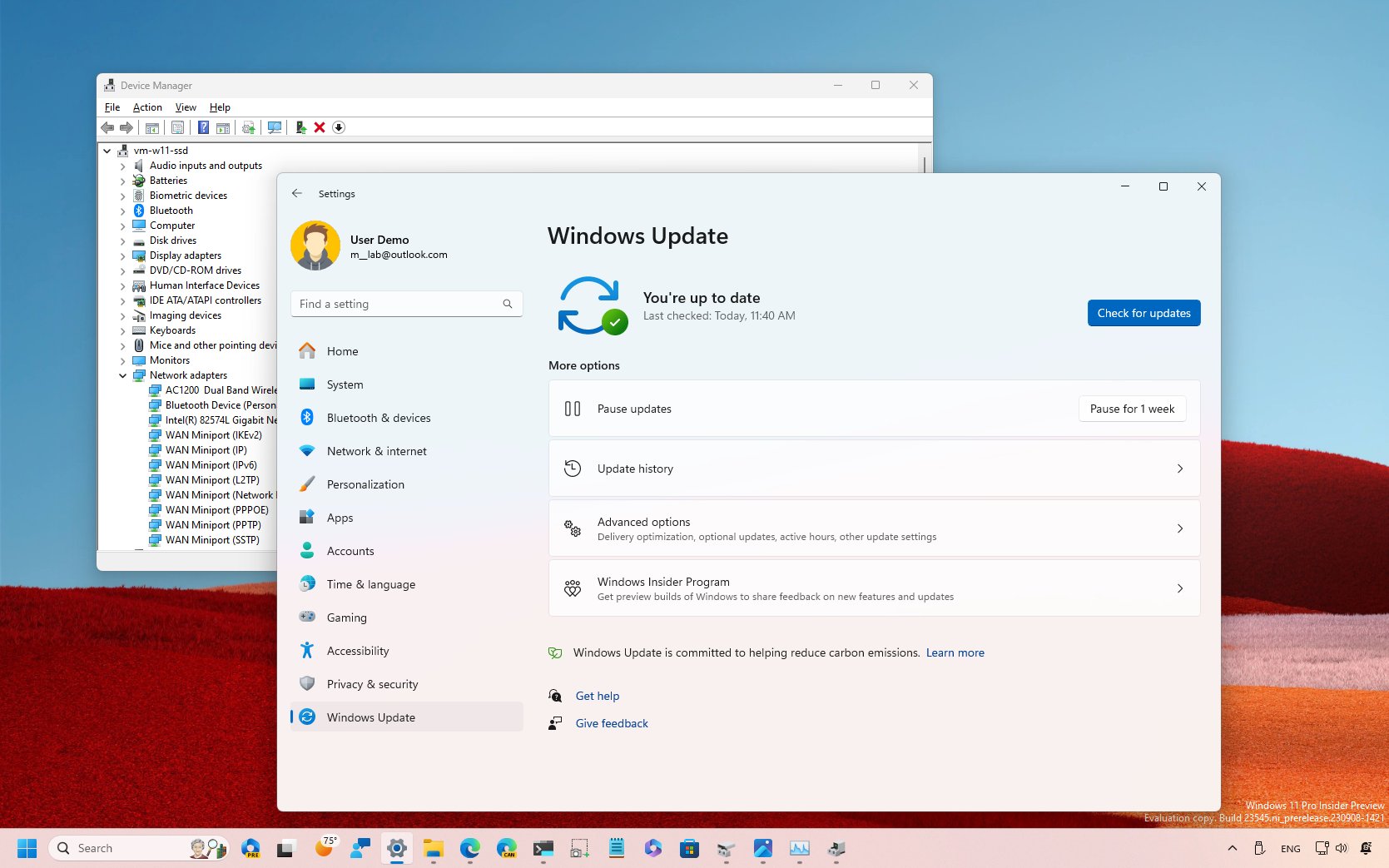Open Bluetooth & devices settings in the sidebar

pyautogui.click(x=379, y=417)
